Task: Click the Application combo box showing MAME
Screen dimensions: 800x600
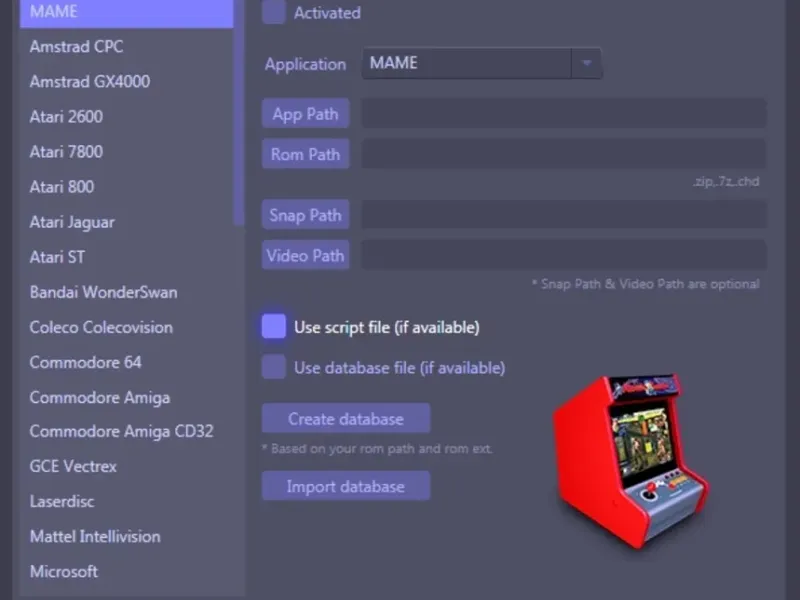Action: pyautogui.click(x=482, y=63)
